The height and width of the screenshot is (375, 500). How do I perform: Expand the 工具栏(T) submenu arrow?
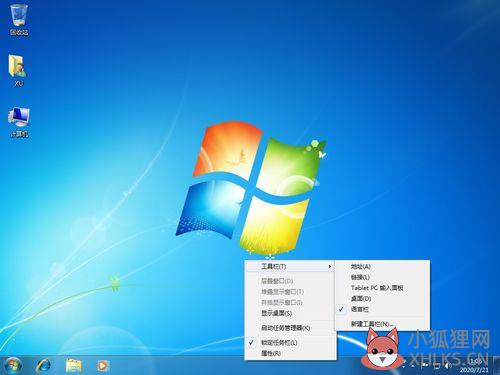(x=329, y=266)
